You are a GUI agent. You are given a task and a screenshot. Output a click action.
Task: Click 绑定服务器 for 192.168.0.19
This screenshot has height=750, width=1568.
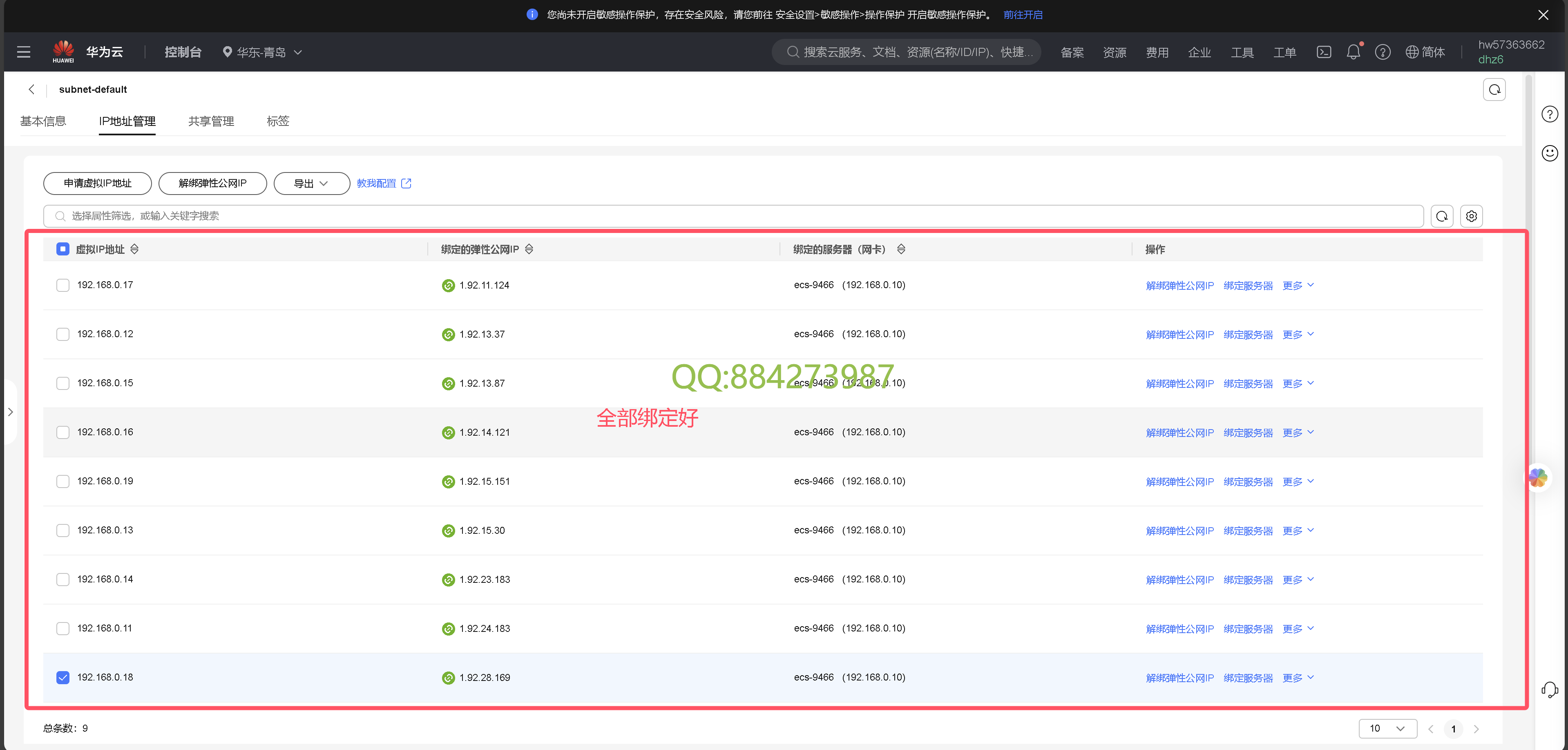click(x=1248, y=481)
